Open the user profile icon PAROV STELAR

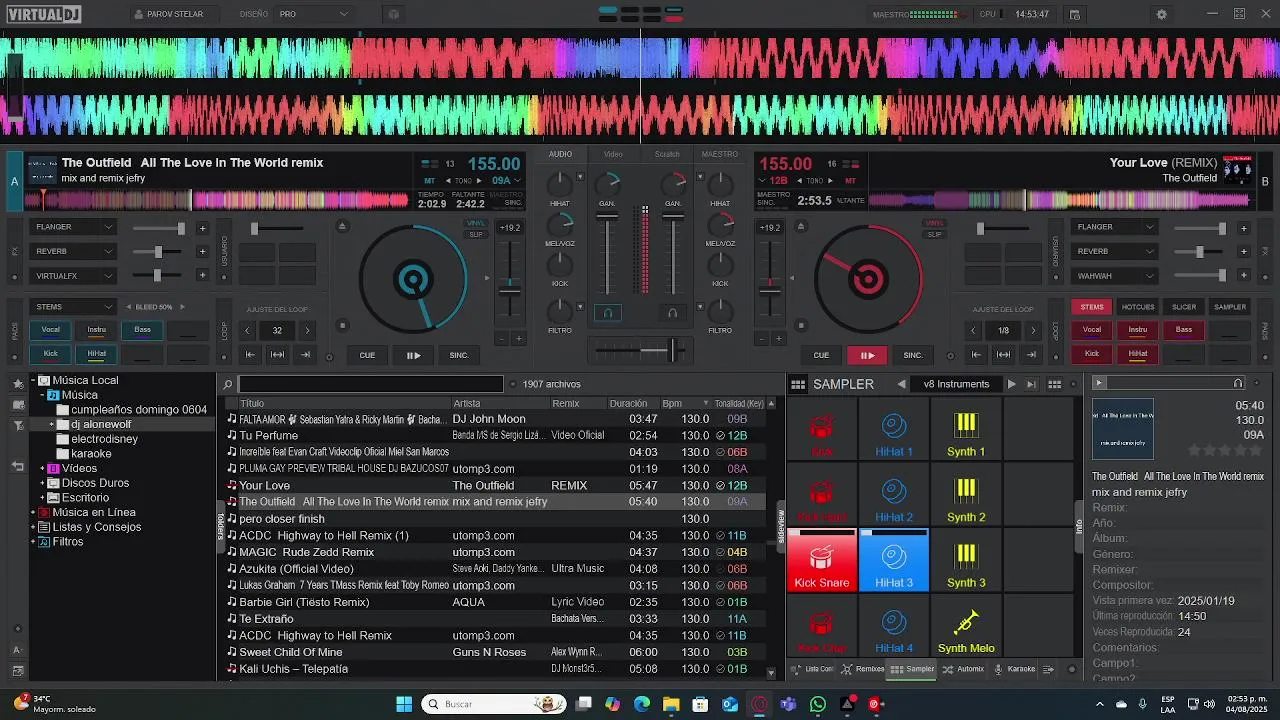point(138,14)
